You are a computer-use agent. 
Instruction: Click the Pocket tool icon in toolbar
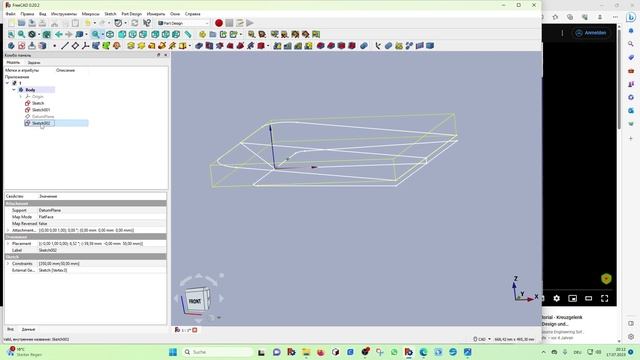[199, 46]
